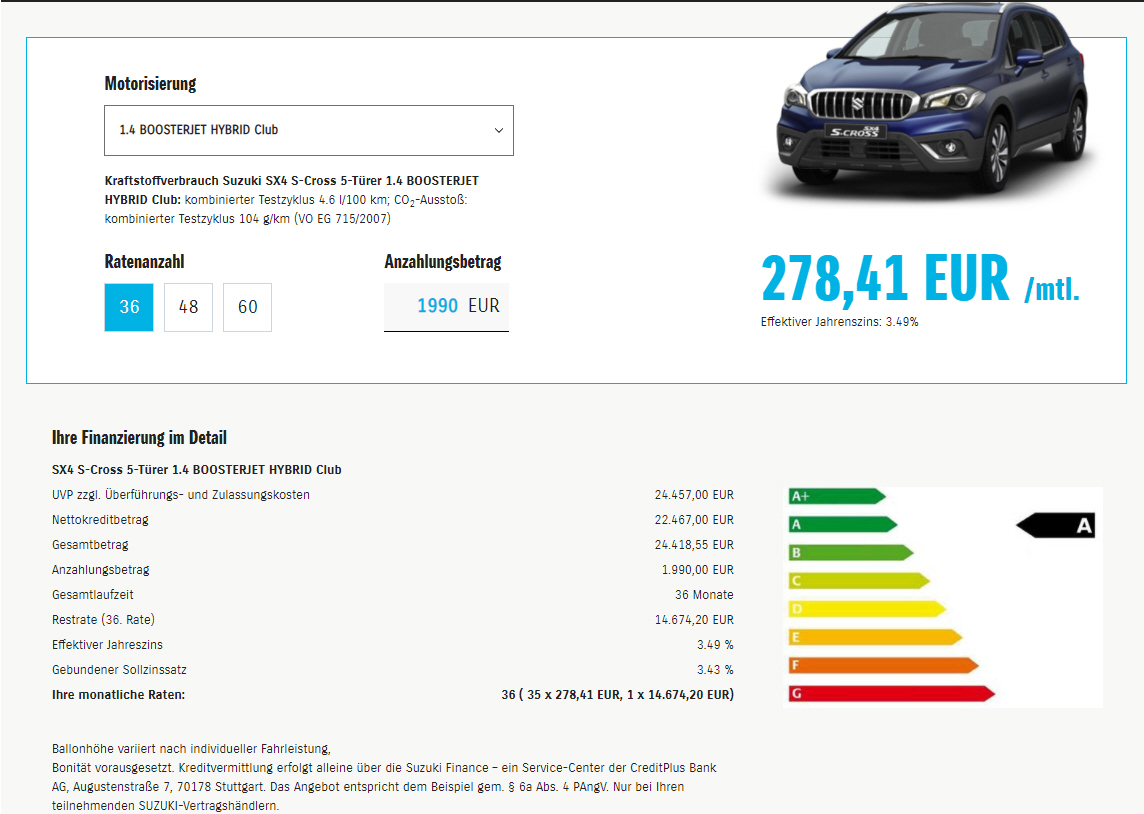
Task: Click the Motorisierung heading
Action: click(x=150, y=84)
